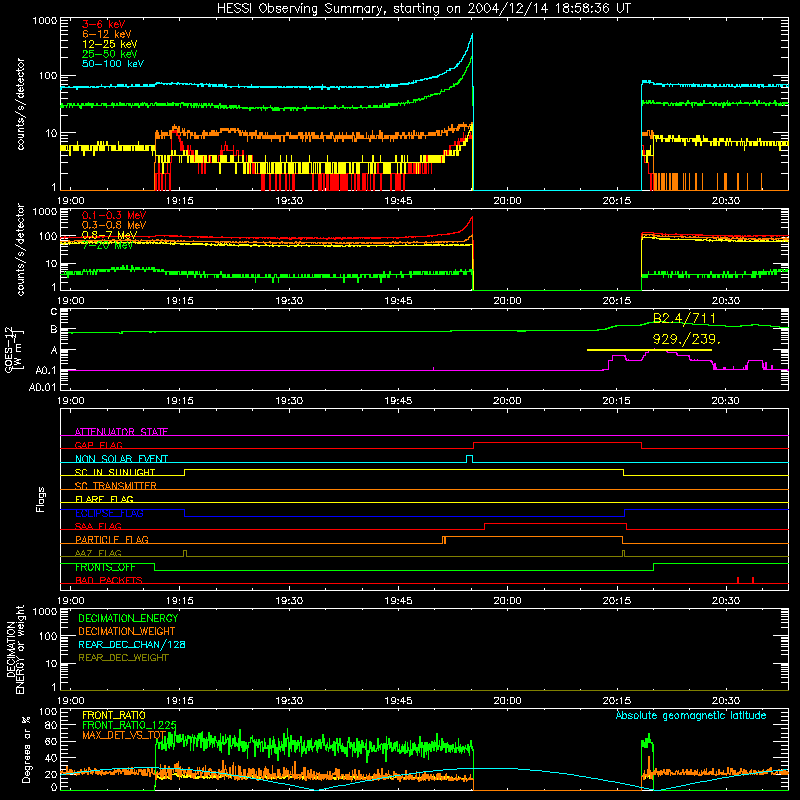Click the yellow 12-25 keV legend label
This screenshot has height=800, width=800.
click(109, 44)
